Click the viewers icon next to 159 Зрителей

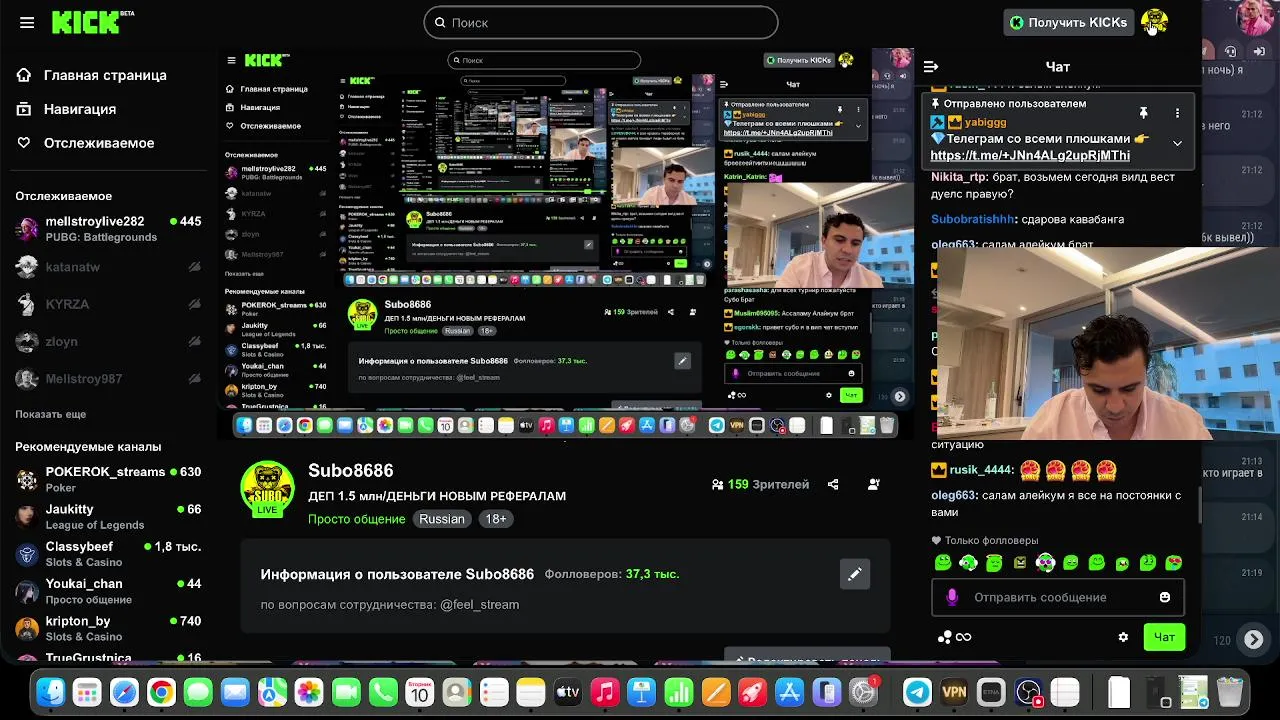coord(717,484)
